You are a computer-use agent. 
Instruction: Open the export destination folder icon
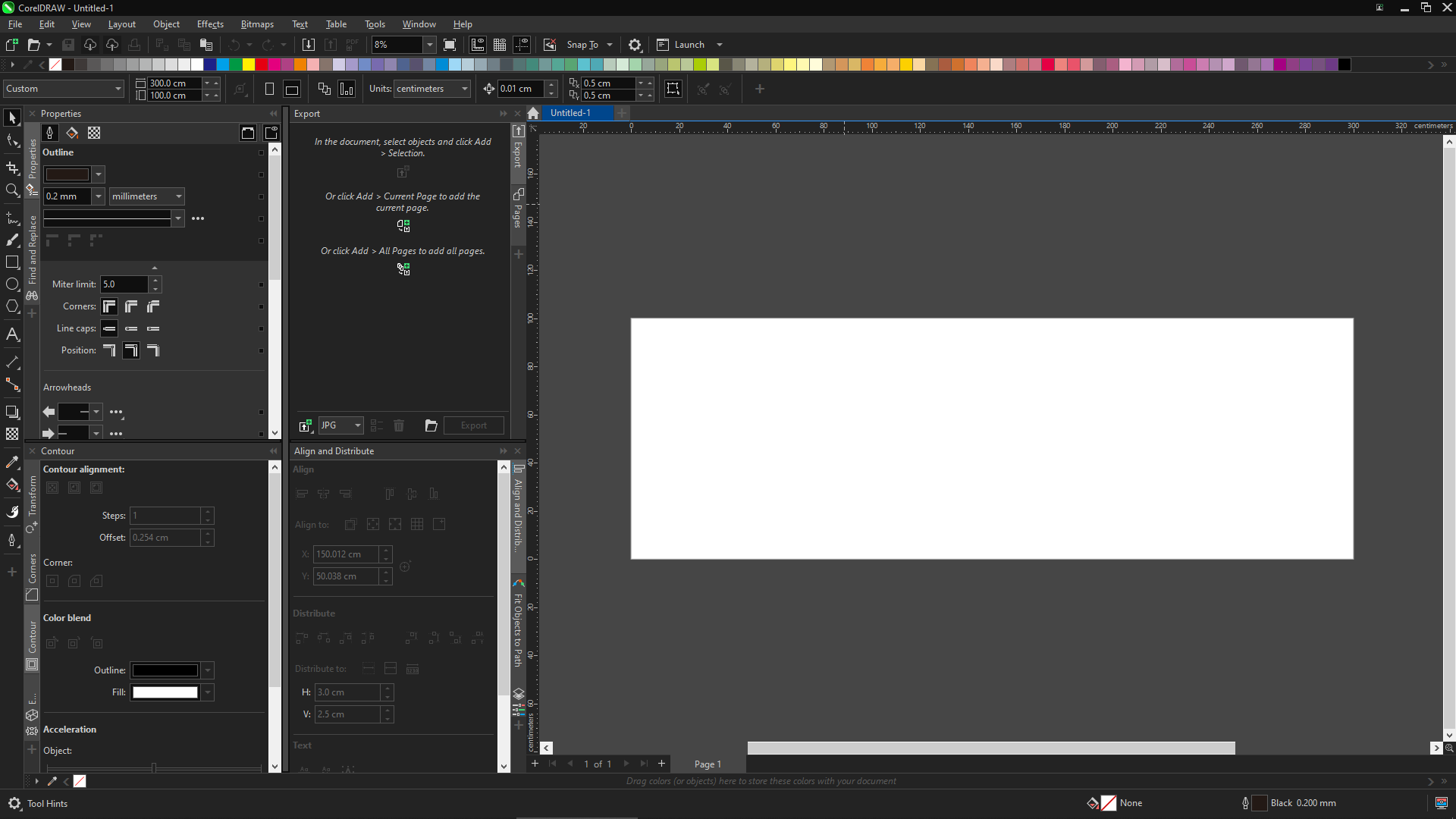431,425
